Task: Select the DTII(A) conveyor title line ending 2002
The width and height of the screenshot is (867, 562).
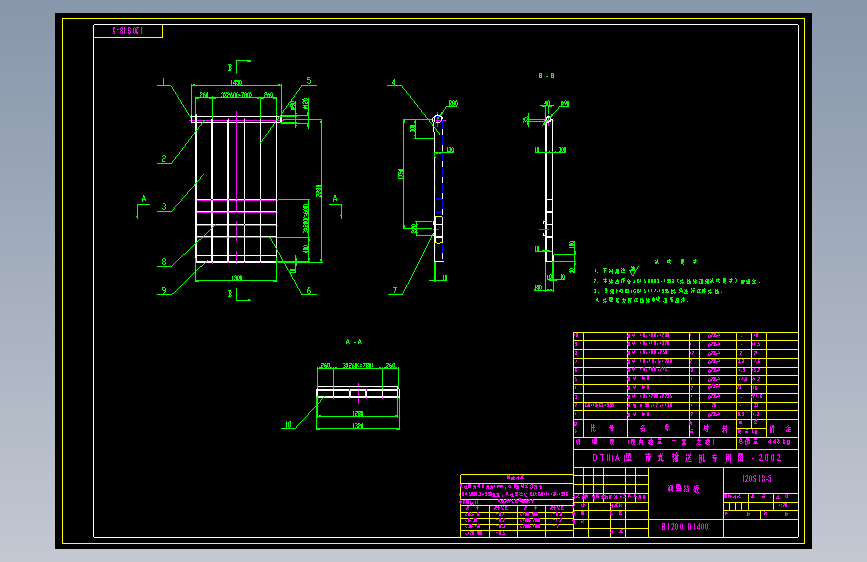Action: pyautogui.click(x=687, y=458)
